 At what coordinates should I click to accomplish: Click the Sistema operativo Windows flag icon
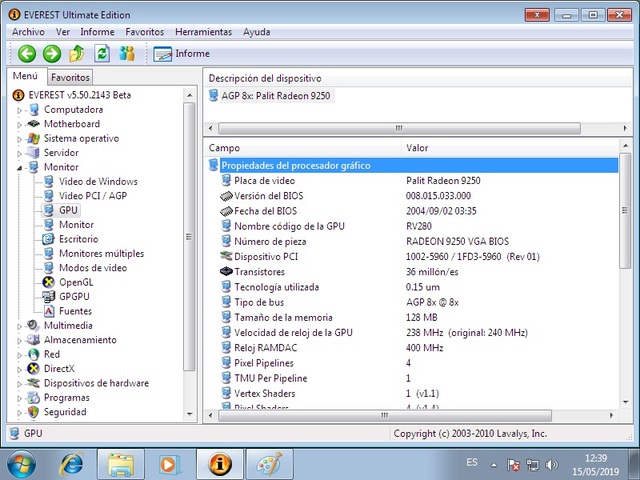(33, 138)
